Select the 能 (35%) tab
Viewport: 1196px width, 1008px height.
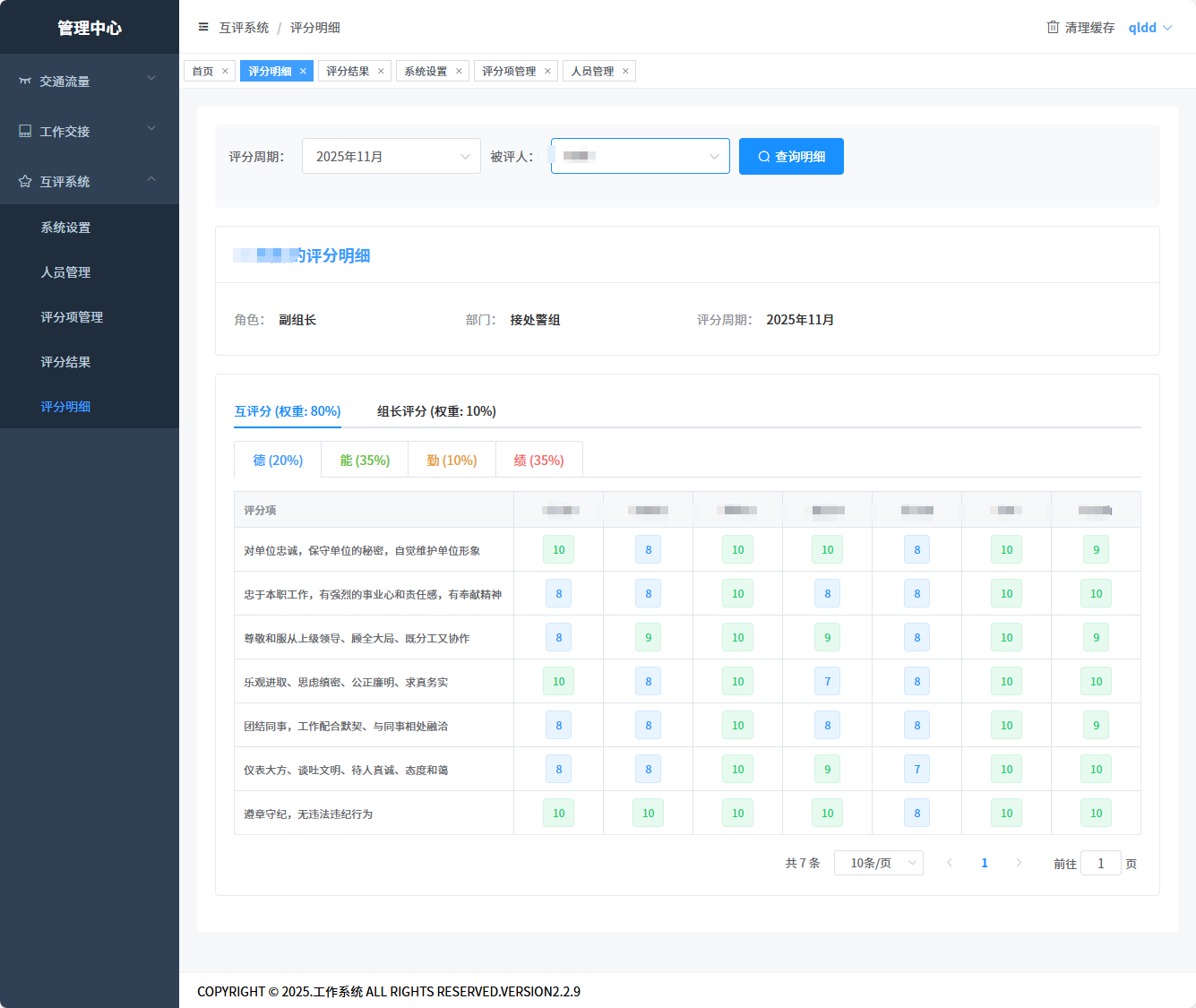365,460
